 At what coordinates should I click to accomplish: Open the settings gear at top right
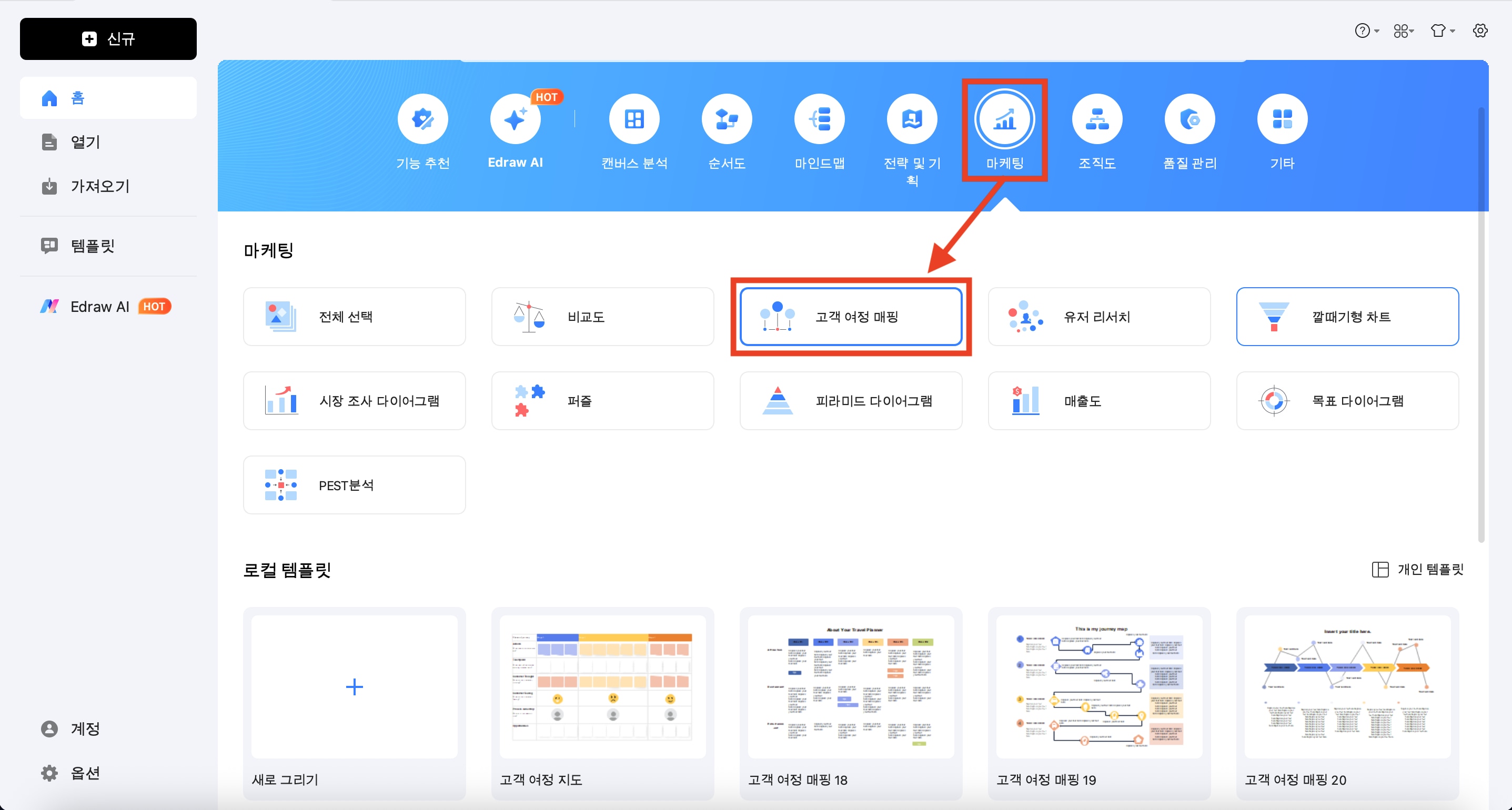[1480, 31]
